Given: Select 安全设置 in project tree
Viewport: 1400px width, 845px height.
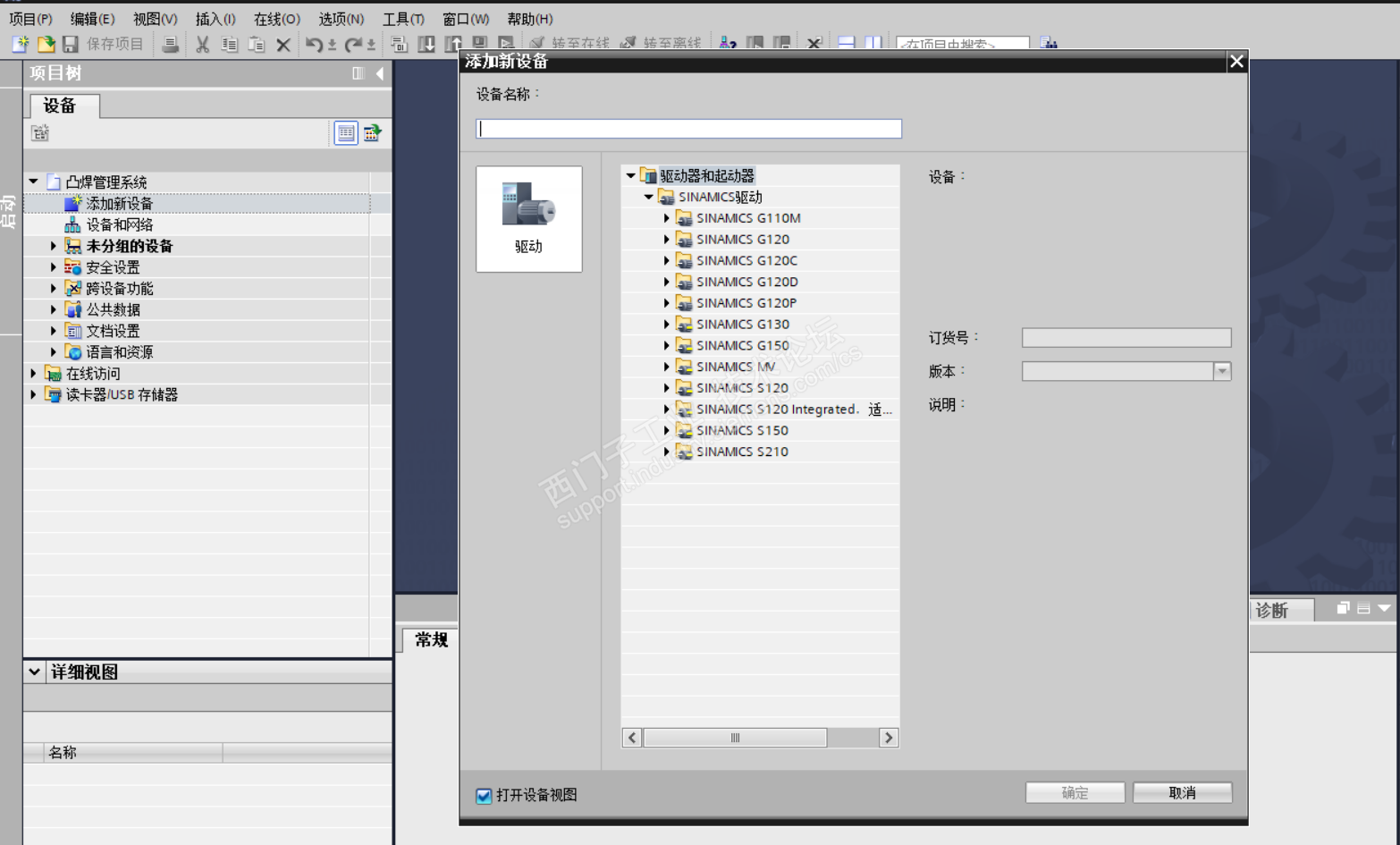Looking at the screenshot, I should coord(113,267).
